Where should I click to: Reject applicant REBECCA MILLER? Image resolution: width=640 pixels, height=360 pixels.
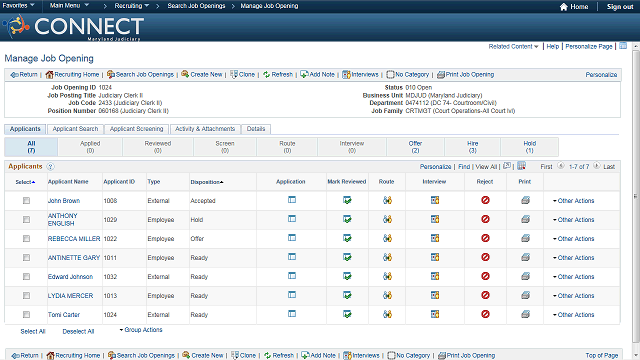[485, 238]
